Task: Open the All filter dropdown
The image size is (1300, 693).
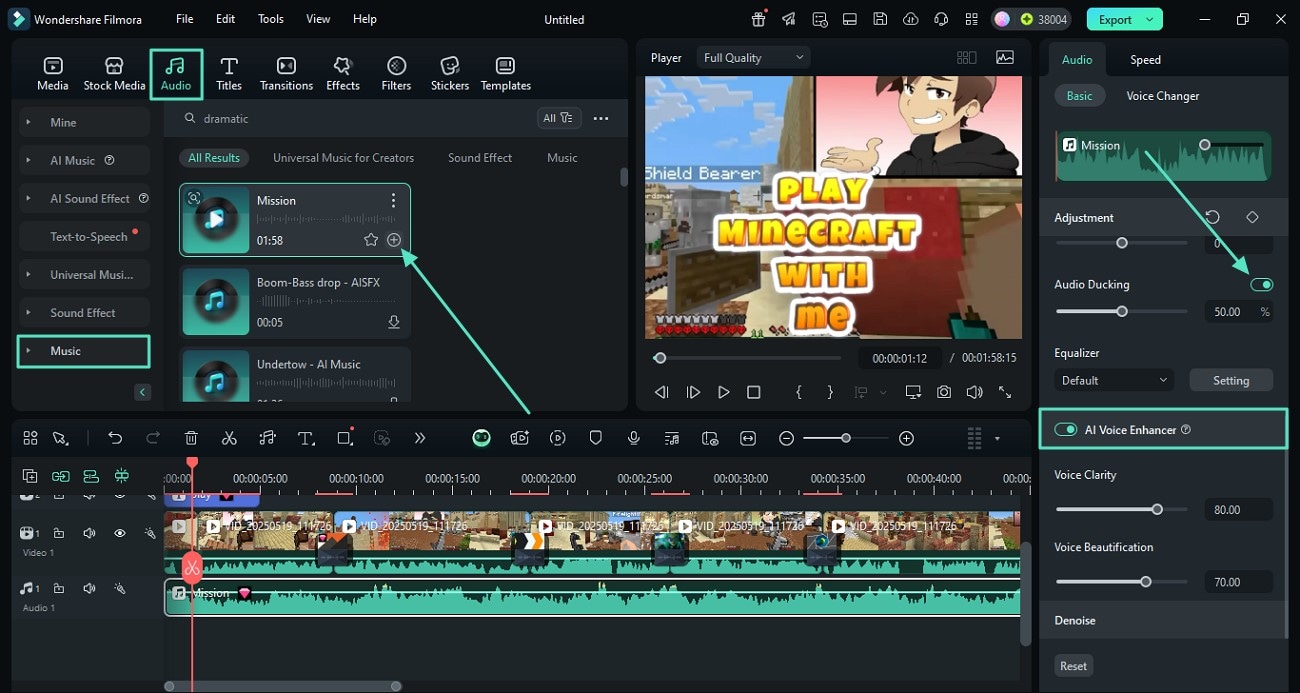Action: point(558,118)
